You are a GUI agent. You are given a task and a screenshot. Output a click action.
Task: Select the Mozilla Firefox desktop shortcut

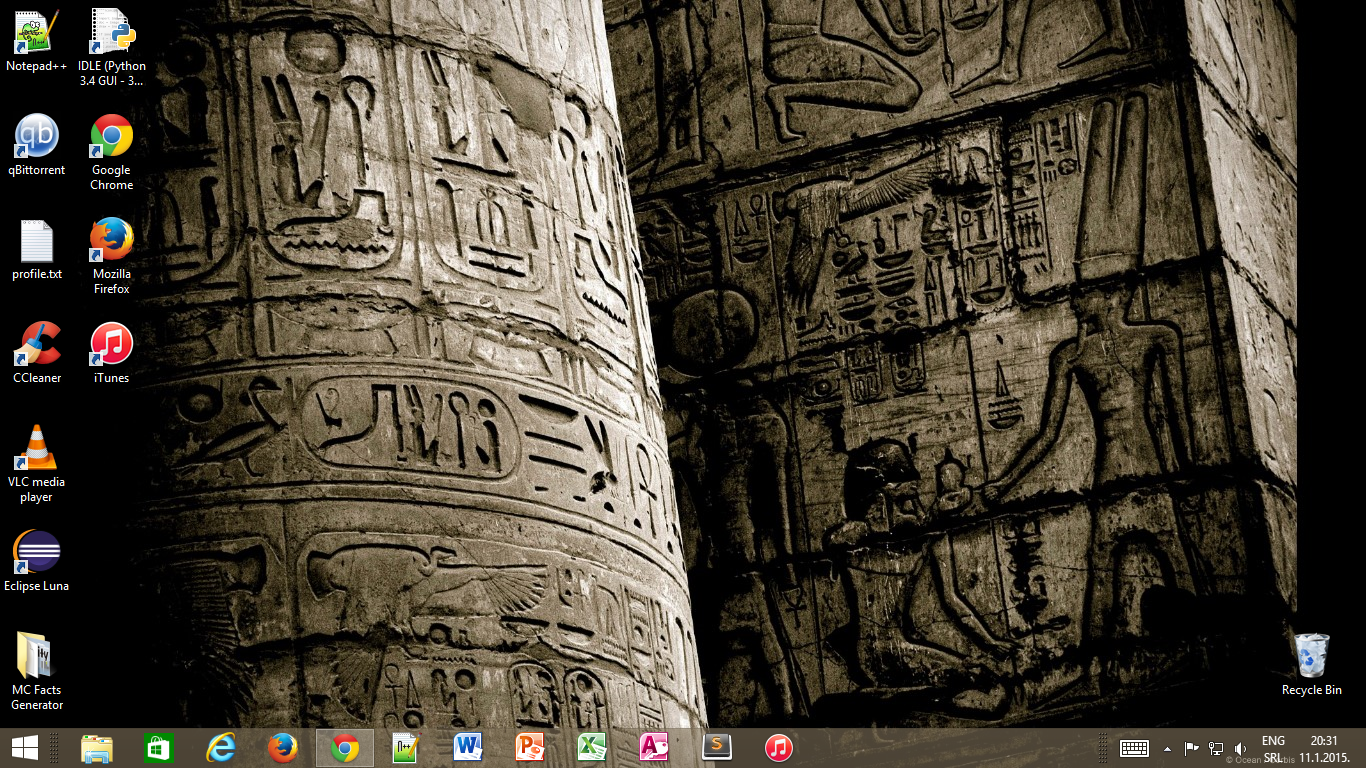pyautogui.click(x=112, y=257)
